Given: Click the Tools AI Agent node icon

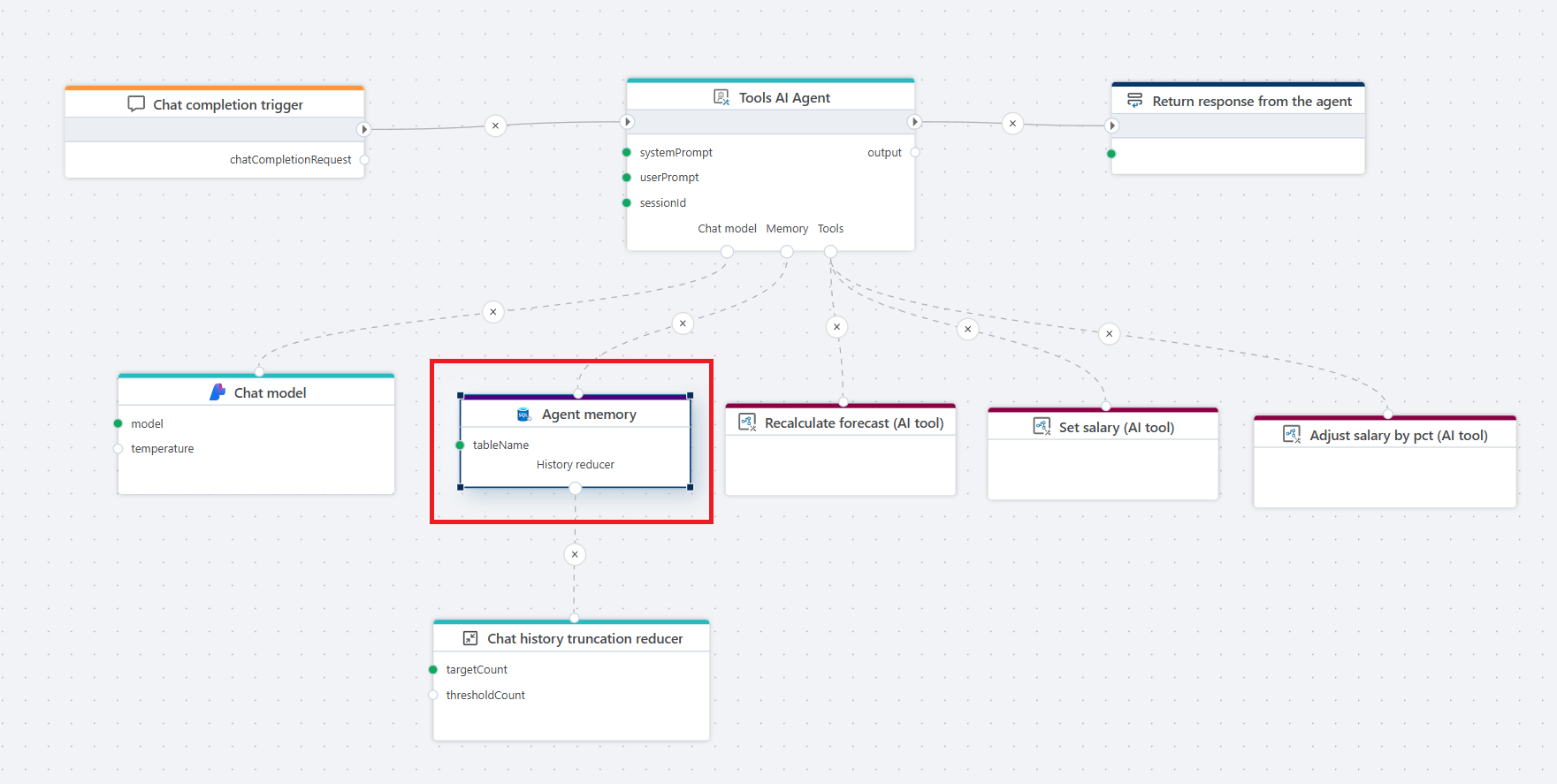Looking at the screenshot, I should coord(721,97).
